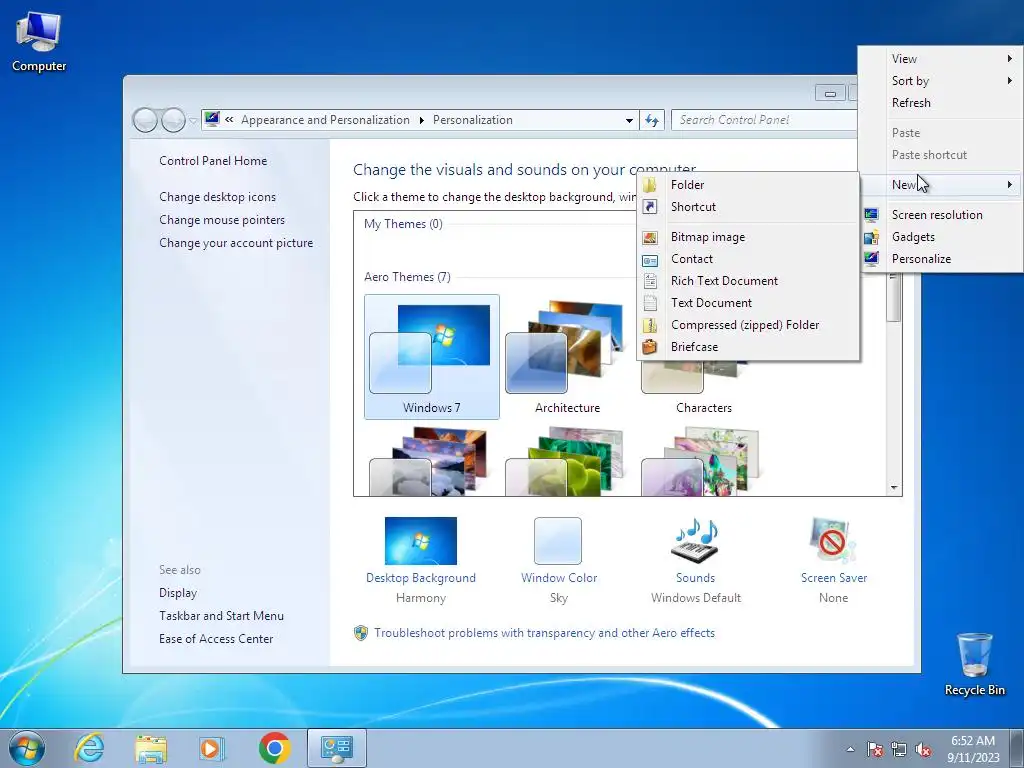Create a new Contact

pyautogui.click(x=748, y=259)
